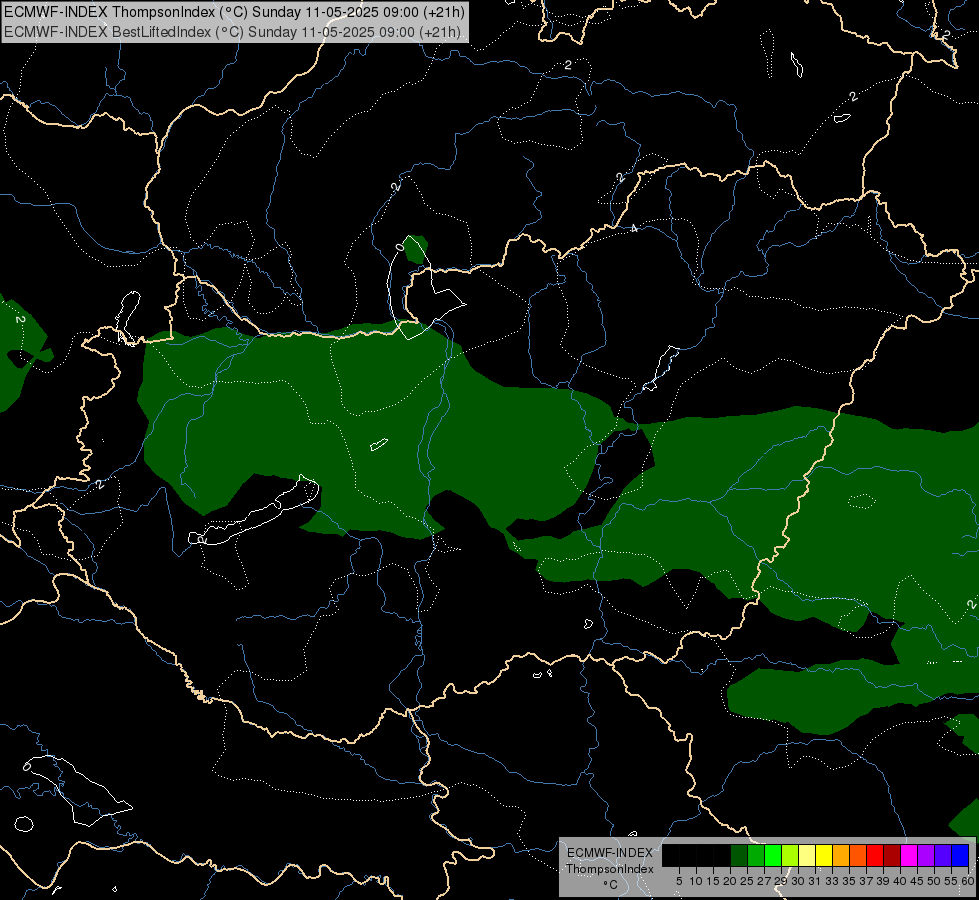The width and height of the screenshot is (979, 900).
Task: Click the medium green 25–27 legend swatch
Action: click(756, 855)
